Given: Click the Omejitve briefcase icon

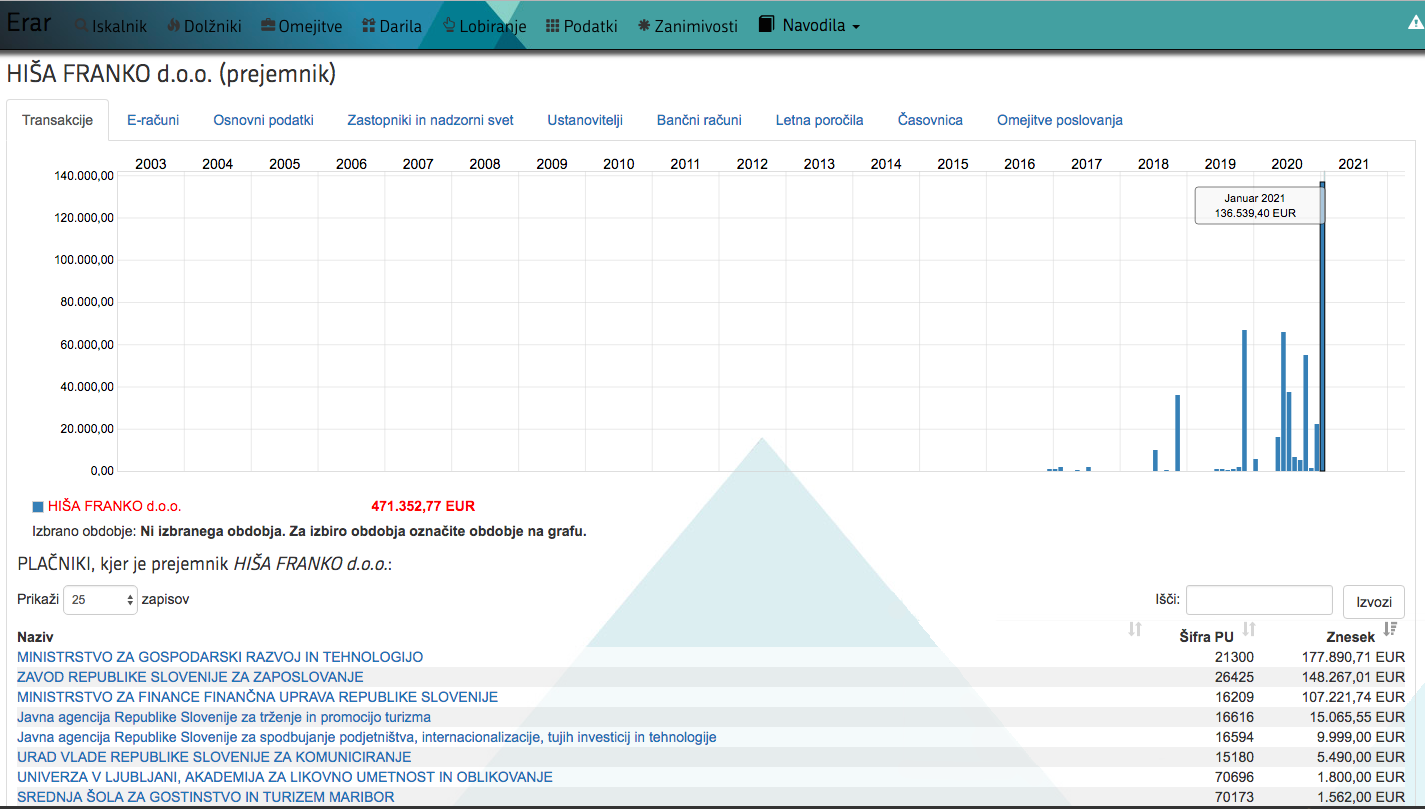Looking at the screenshot, I should tap(268, 26).
